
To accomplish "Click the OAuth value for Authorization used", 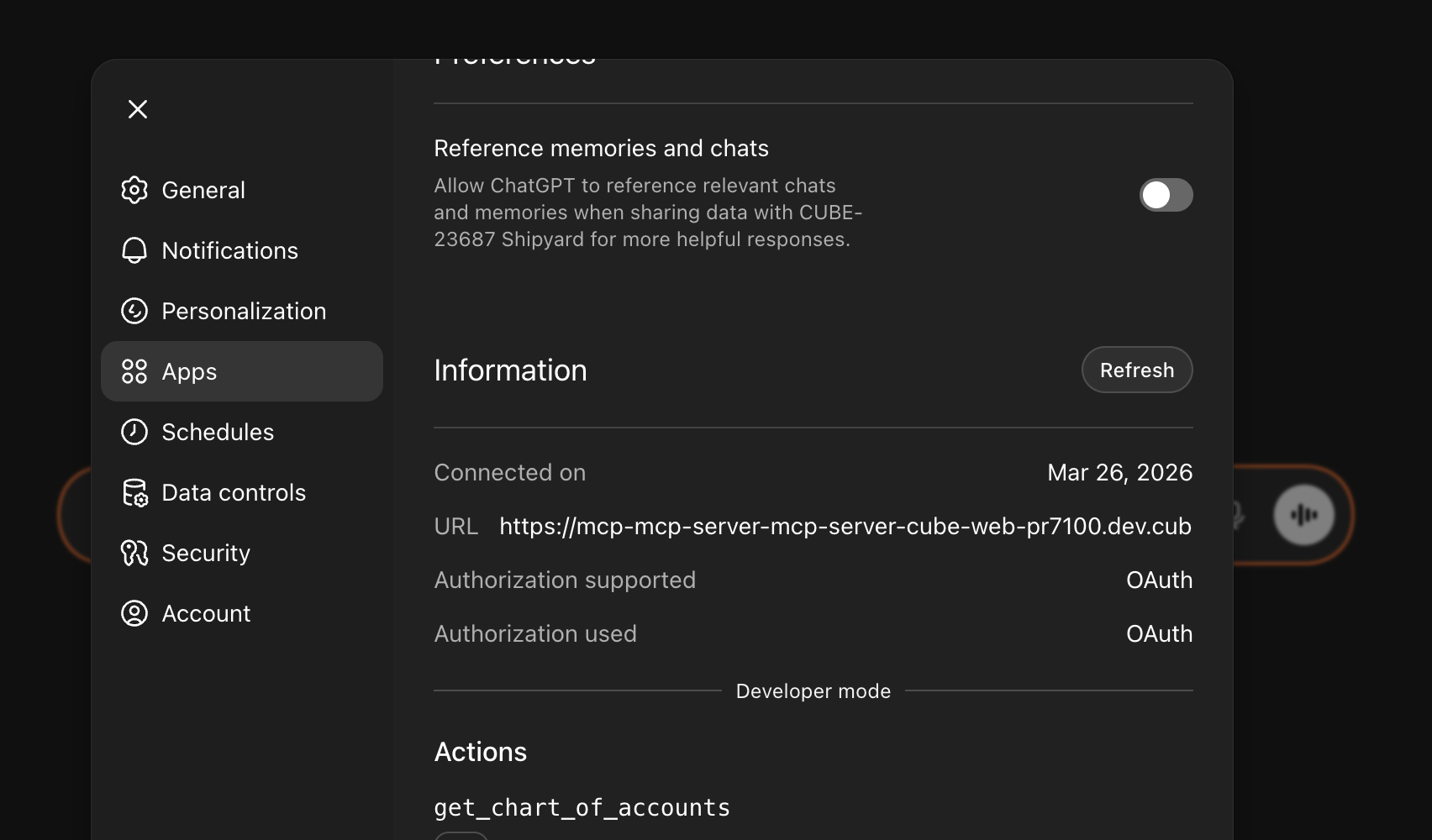I will tap(1159, 633).
